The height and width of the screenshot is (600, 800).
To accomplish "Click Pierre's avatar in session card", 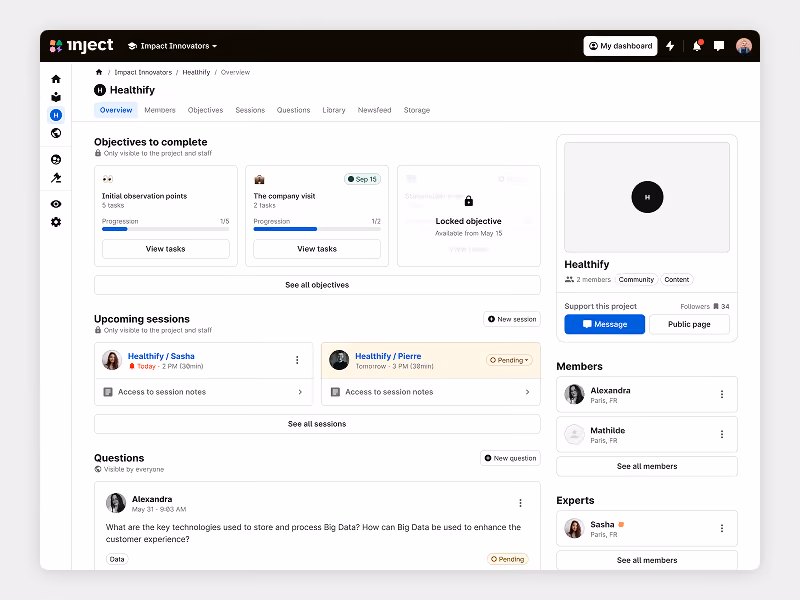I will tap(339, 360).
